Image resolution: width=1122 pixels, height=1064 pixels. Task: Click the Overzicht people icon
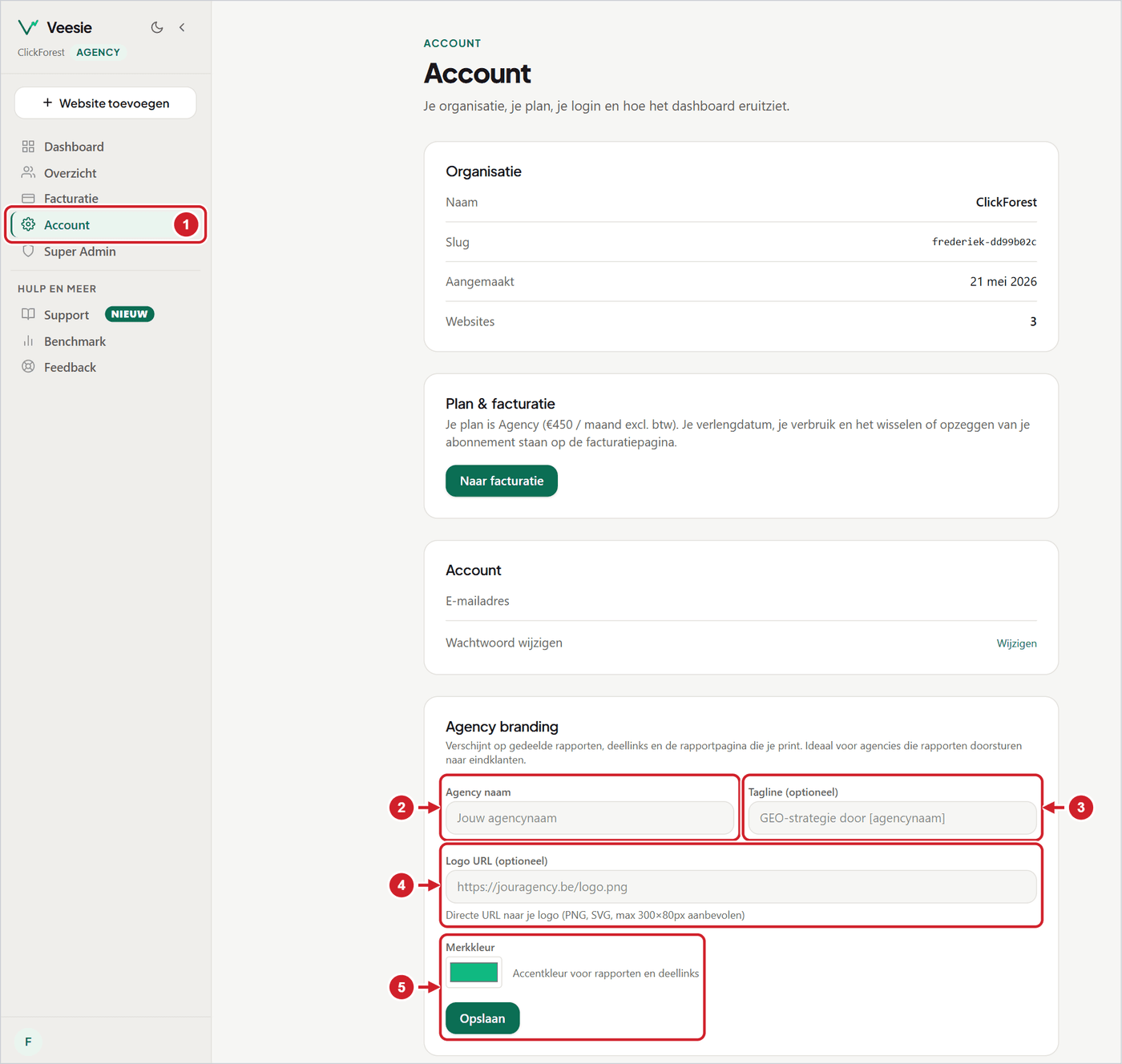(28, 172)
